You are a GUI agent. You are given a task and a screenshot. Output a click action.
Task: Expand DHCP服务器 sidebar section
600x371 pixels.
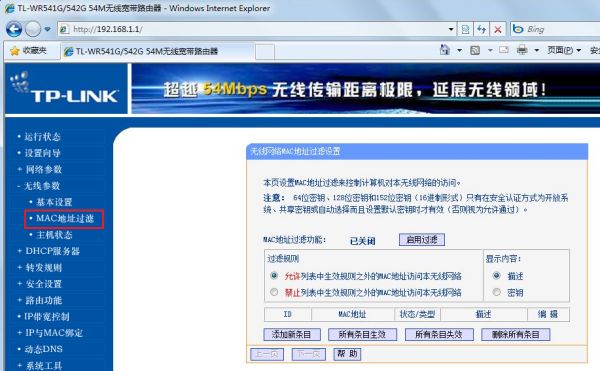pyautogui.click(x=52, y=251)
